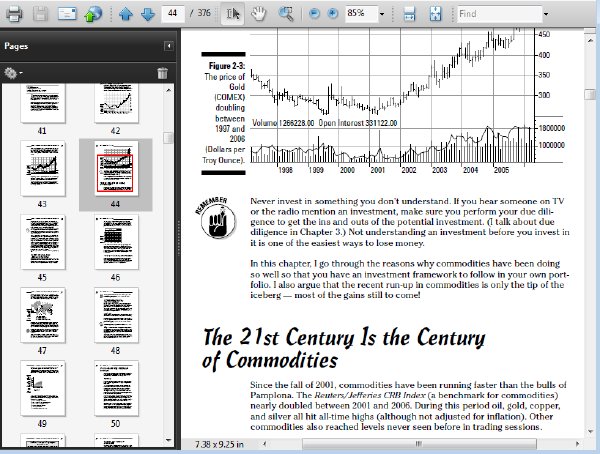This screenshot has width=600, height=454.
Task: Click the email envelope icon
Action: point(67,14)
